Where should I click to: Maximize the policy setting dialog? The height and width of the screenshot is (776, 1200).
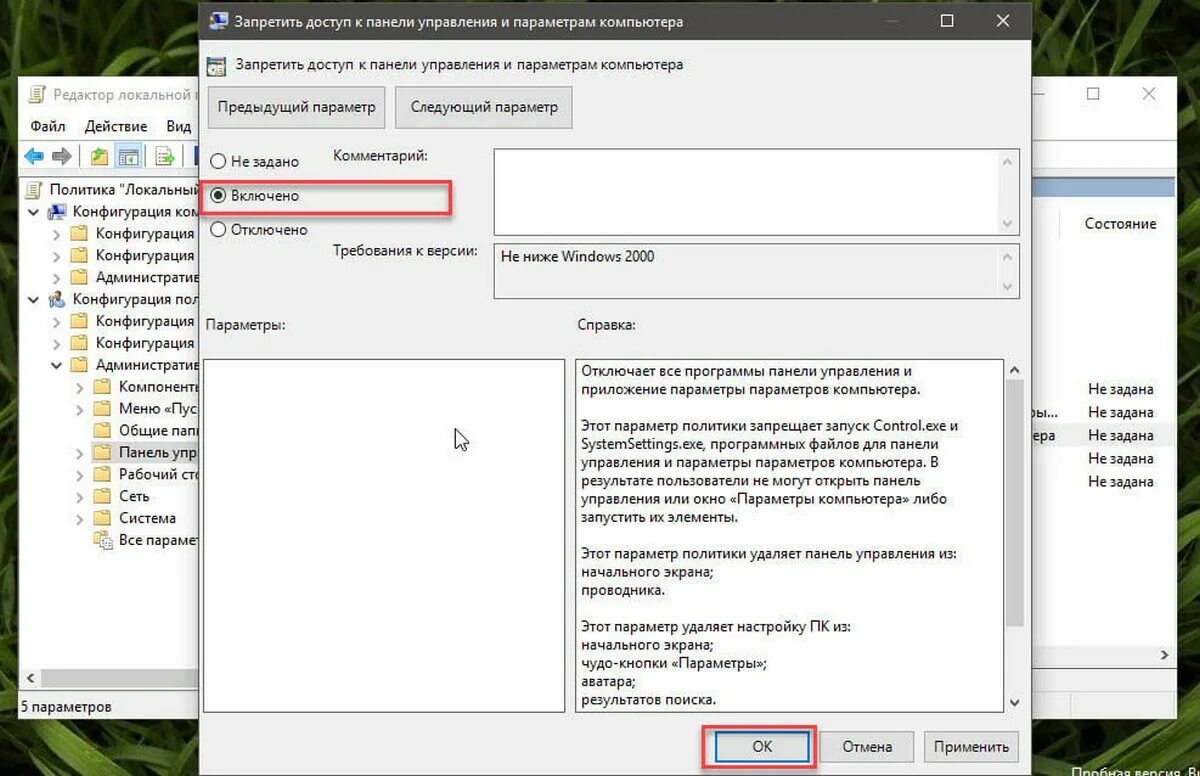(x=947, y=21)
